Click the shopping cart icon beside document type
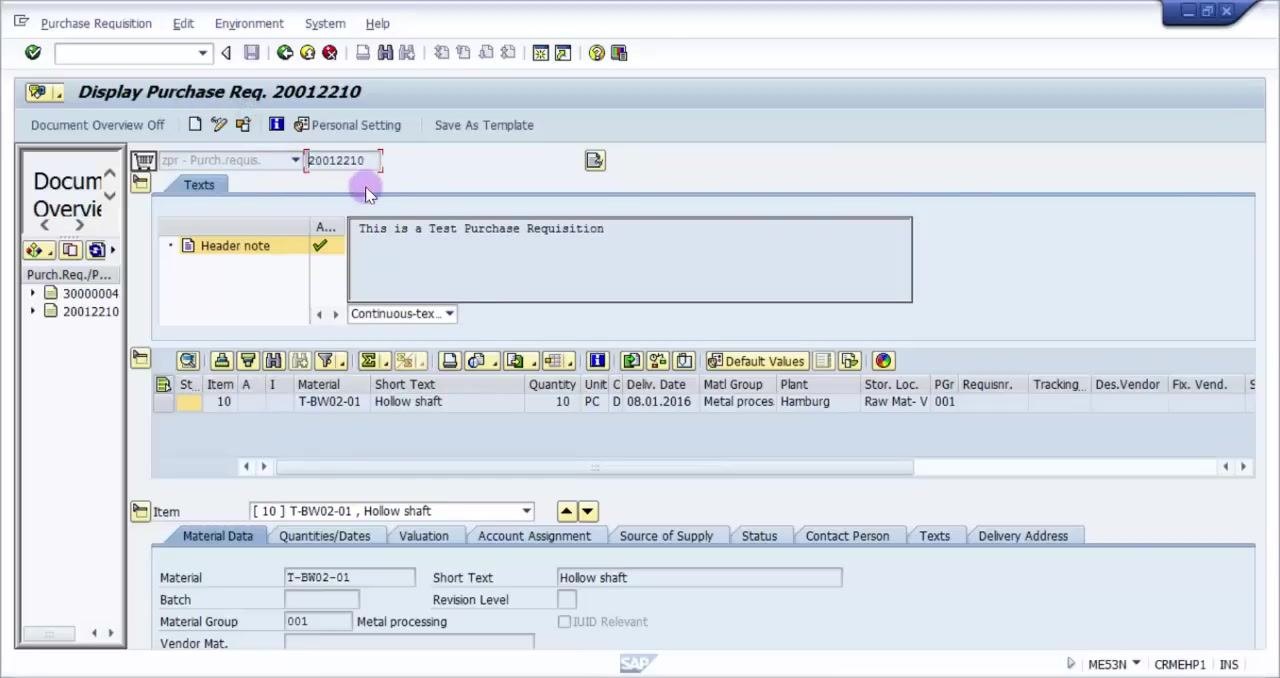The image size is (1280, 678). 144,161
